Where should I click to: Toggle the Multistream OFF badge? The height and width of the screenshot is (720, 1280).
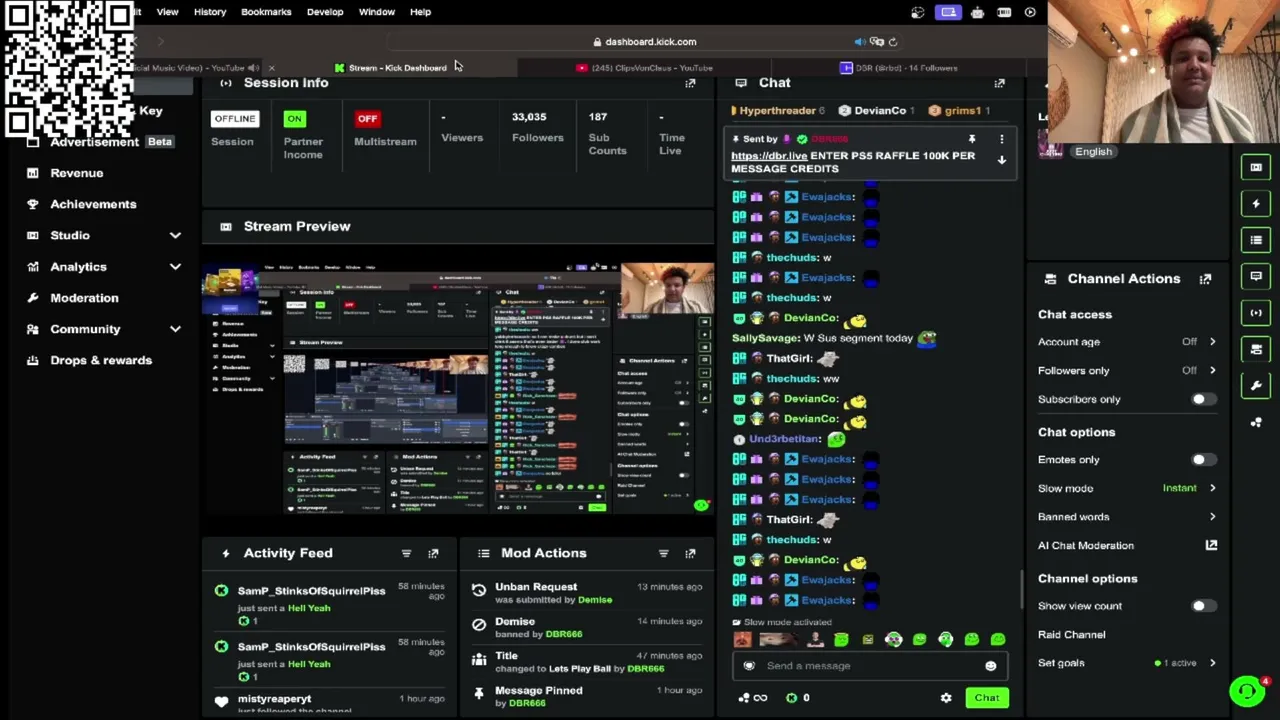pyautogui.click(x=367, y=119)
